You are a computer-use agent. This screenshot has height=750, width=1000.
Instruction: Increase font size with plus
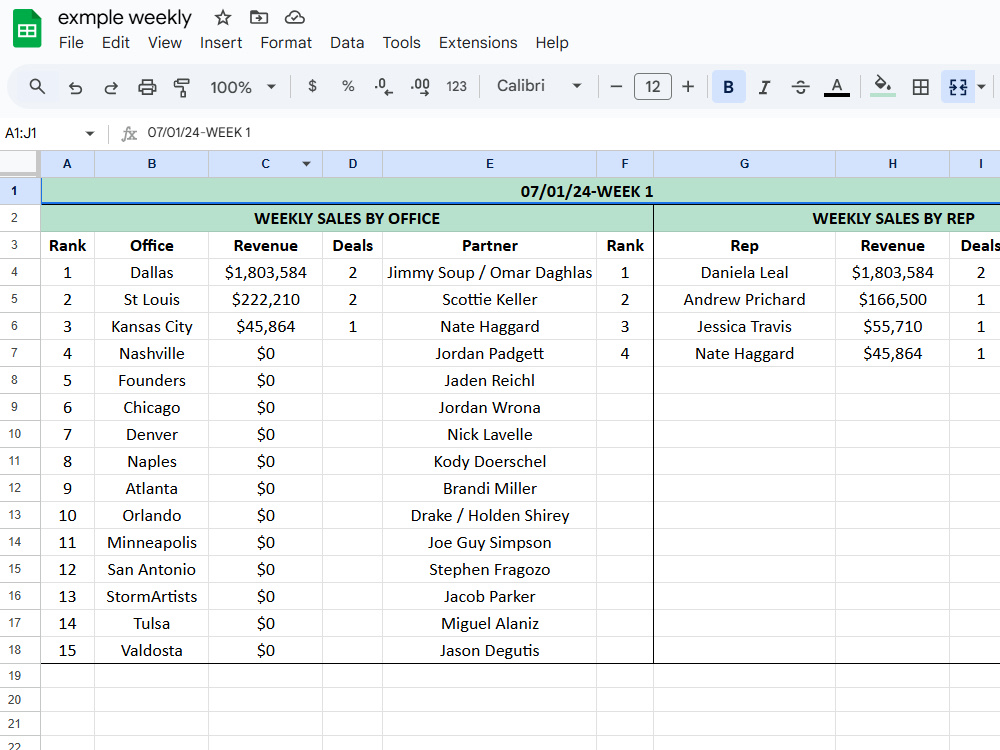tap(688, 87)
